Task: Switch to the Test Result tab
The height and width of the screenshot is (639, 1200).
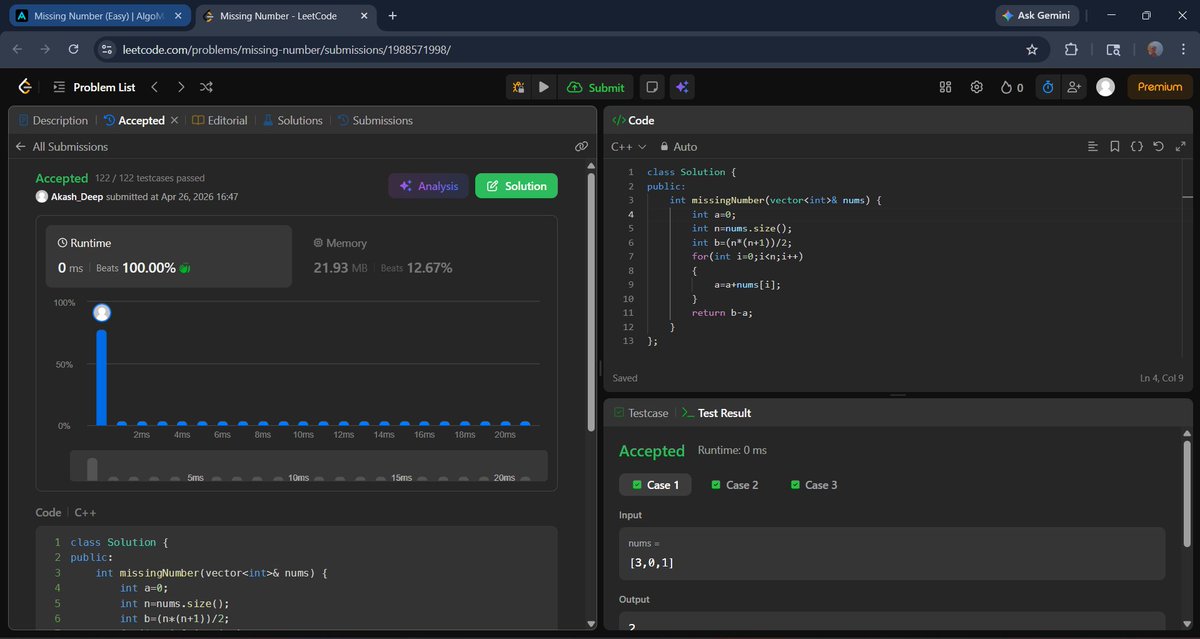Action: 716,413
